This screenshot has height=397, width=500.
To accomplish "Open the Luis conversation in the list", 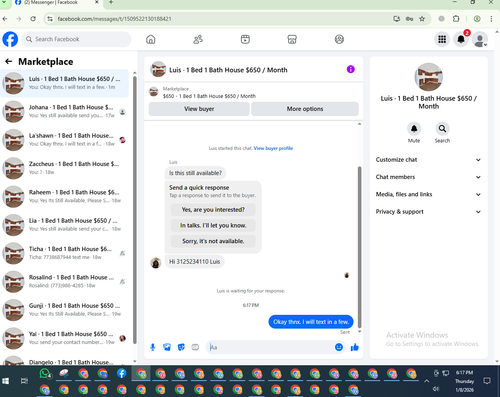I will coord(64,83).
